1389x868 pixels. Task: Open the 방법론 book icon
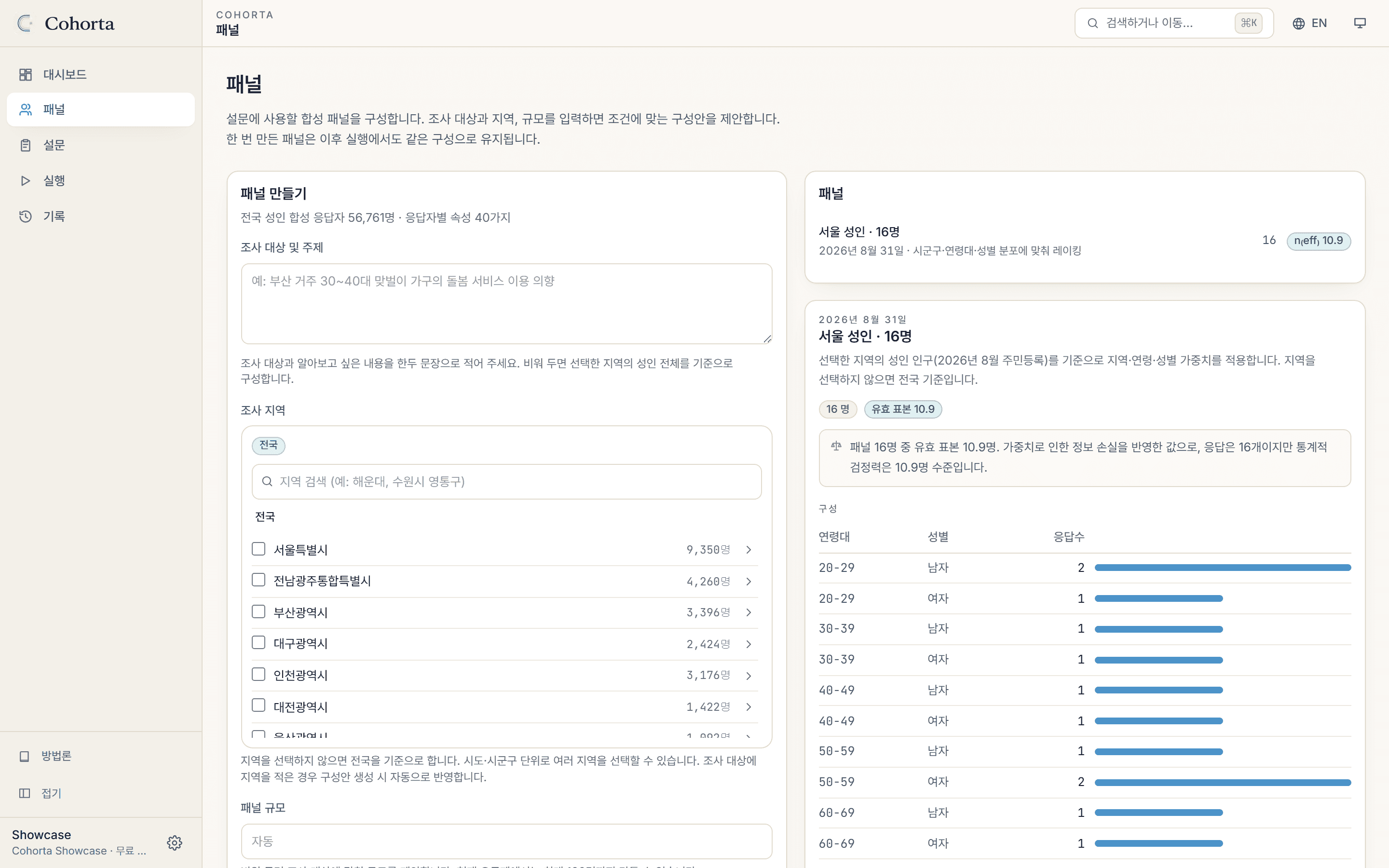click(24, 756)
